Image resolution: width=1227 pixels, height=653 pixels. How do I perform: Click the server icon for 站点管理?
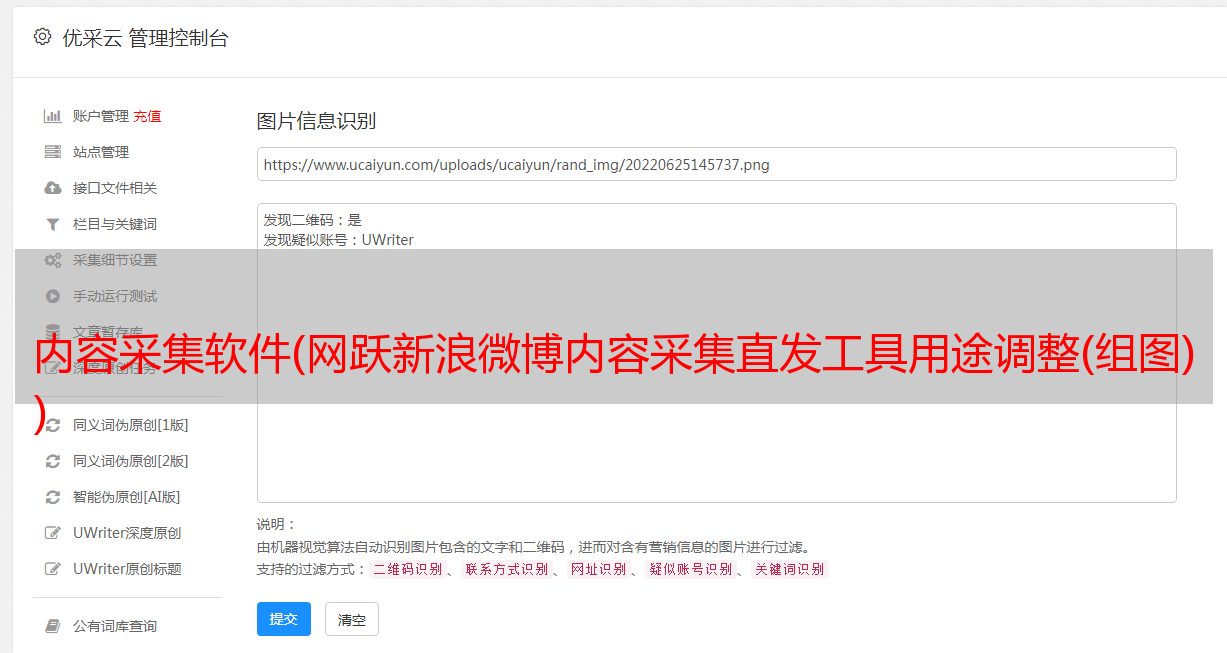pyautogui.click(x=53, y=152)
